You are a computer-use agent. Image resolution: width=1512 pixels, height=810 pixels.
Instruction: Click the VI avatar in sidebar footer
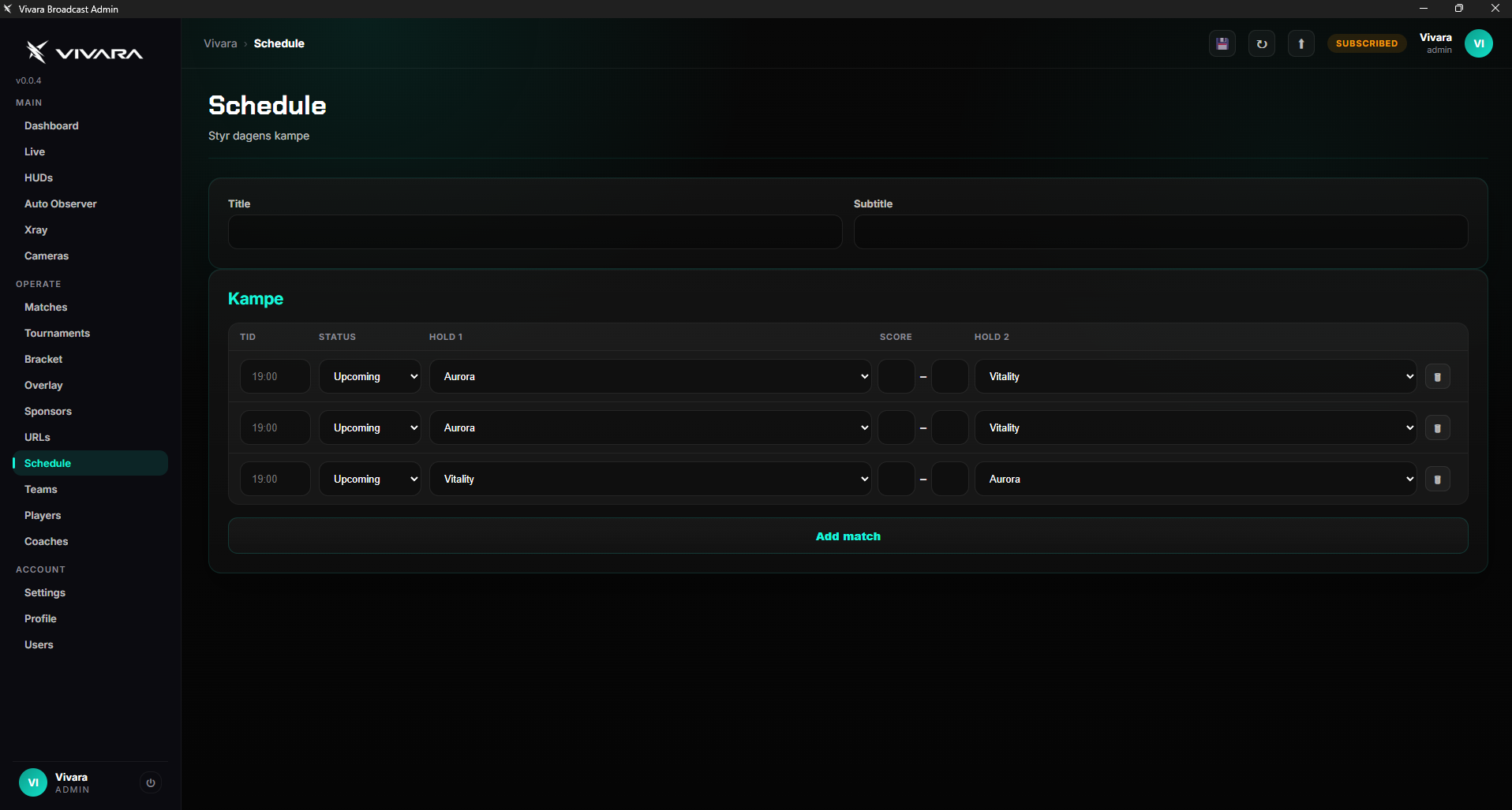point(33,782)
